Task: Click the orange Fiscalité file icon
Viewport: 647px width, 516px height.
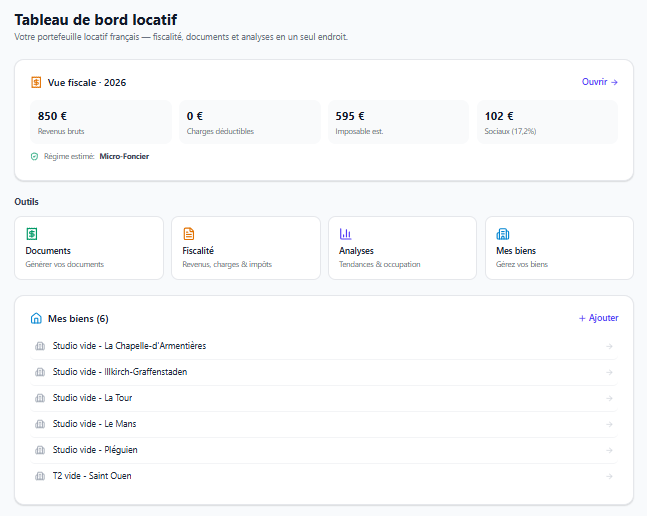Action: 189,234
